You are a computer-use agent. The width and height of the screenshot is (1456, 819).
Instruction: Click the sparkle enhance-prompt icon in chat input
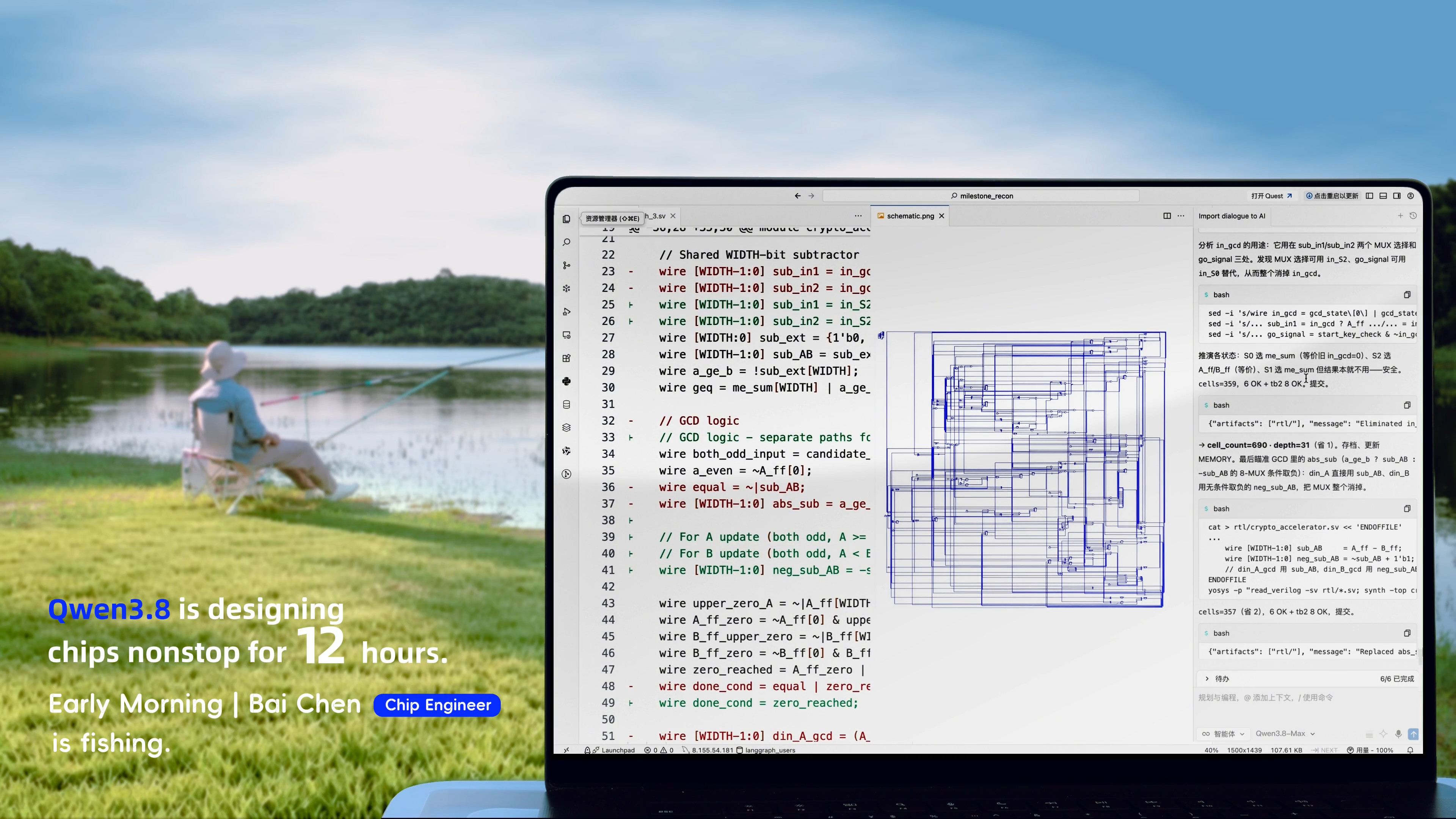pyautogui.click(x=1383, y=734)
